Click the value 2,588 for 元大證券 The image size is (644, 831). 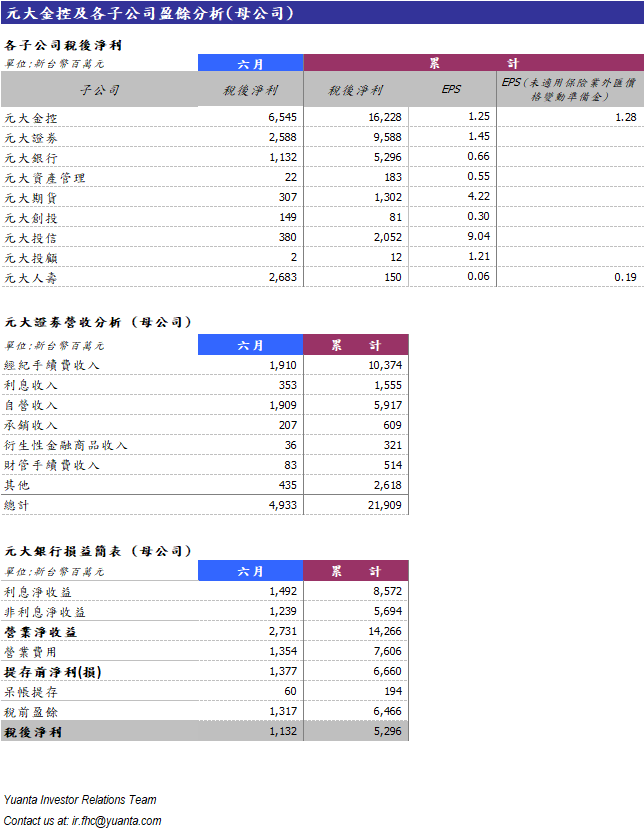tap(283, 137)
